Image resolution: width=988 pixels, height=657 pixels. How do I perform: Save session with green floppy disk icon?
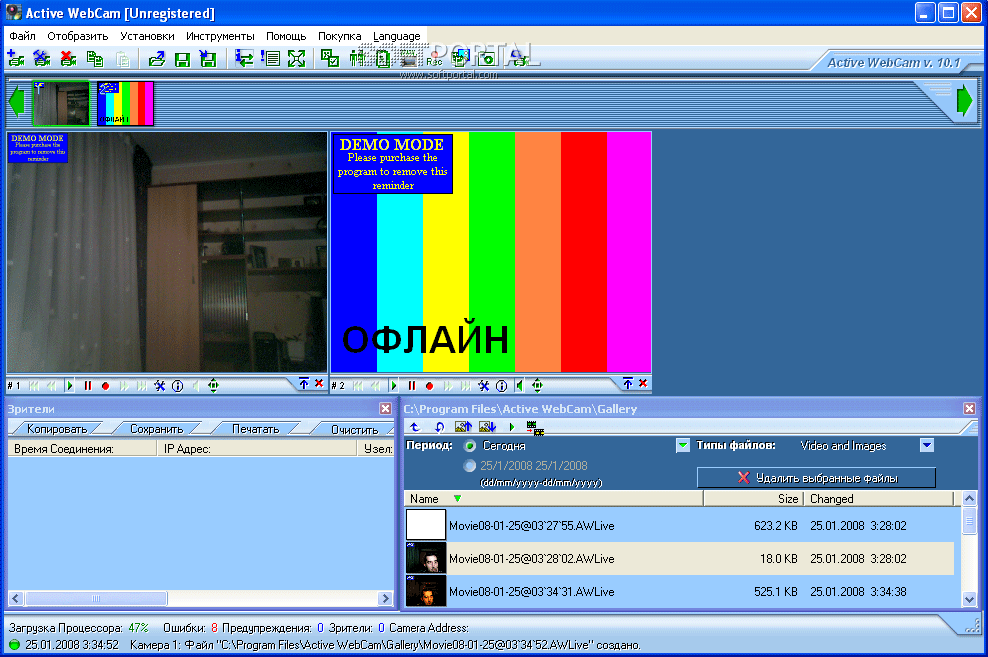pos(182,59)
